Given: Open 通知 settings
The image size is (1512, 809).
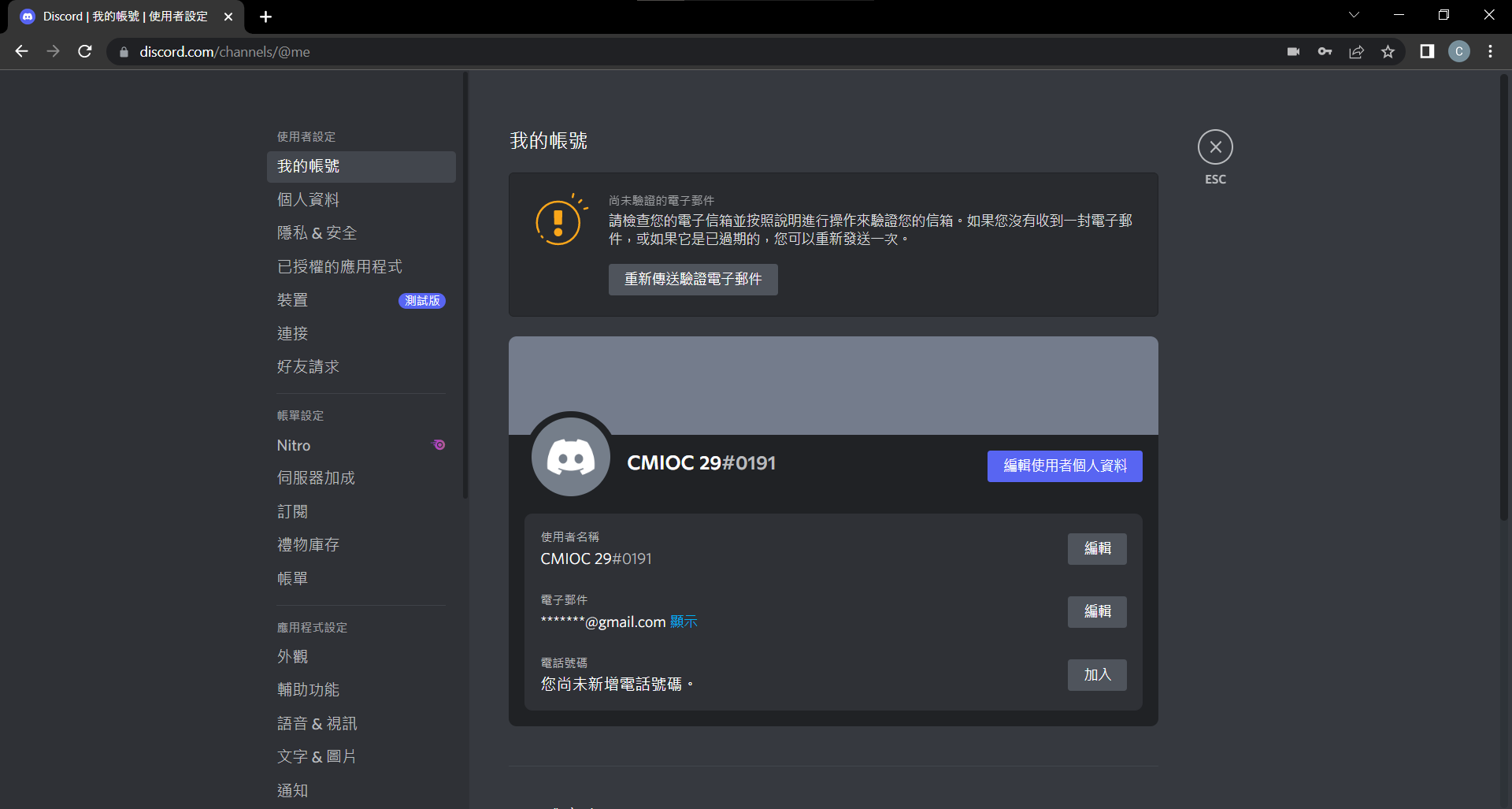Looking at the screenshot, I should [x=361, y=791].
